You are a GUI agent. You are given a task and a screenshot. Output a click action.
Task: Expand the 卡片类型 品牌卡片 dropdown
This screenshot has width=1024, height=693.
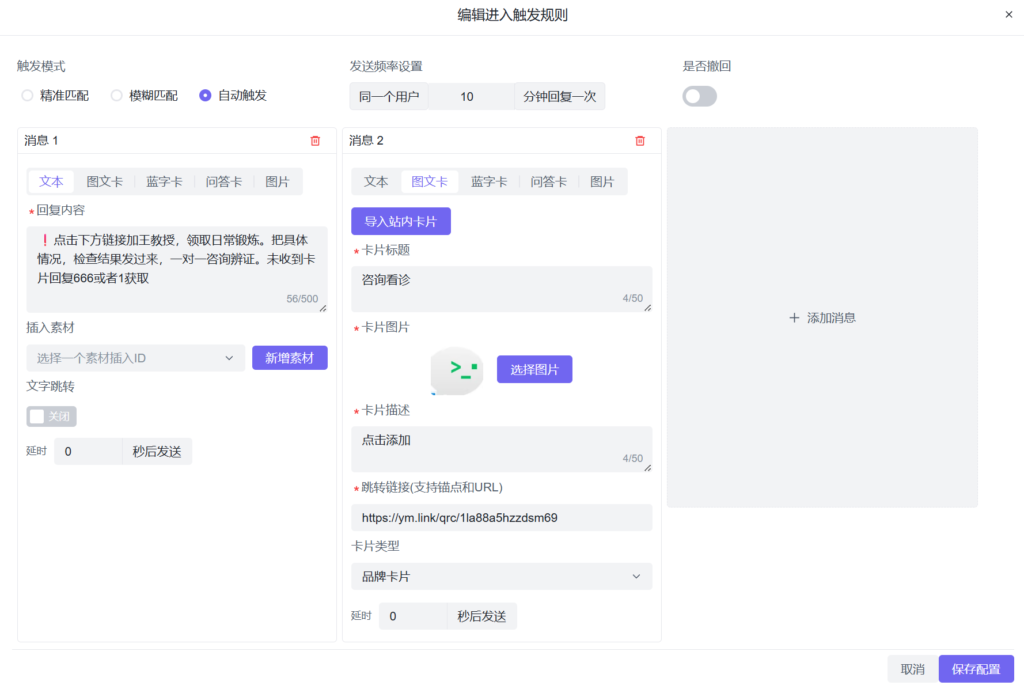coord(501,577)
